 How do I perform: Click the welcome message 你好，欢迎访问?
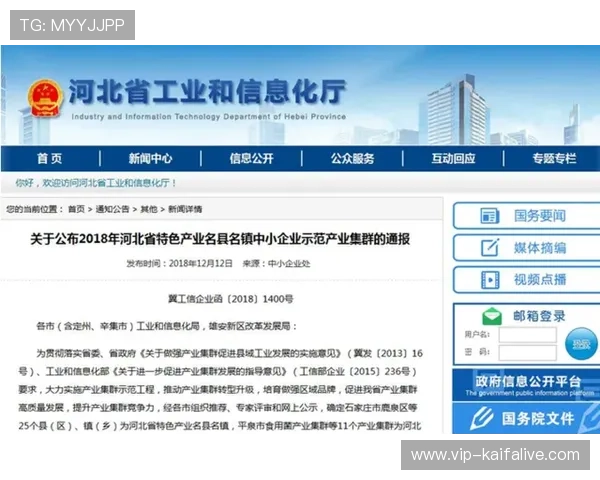click(96, 183)
